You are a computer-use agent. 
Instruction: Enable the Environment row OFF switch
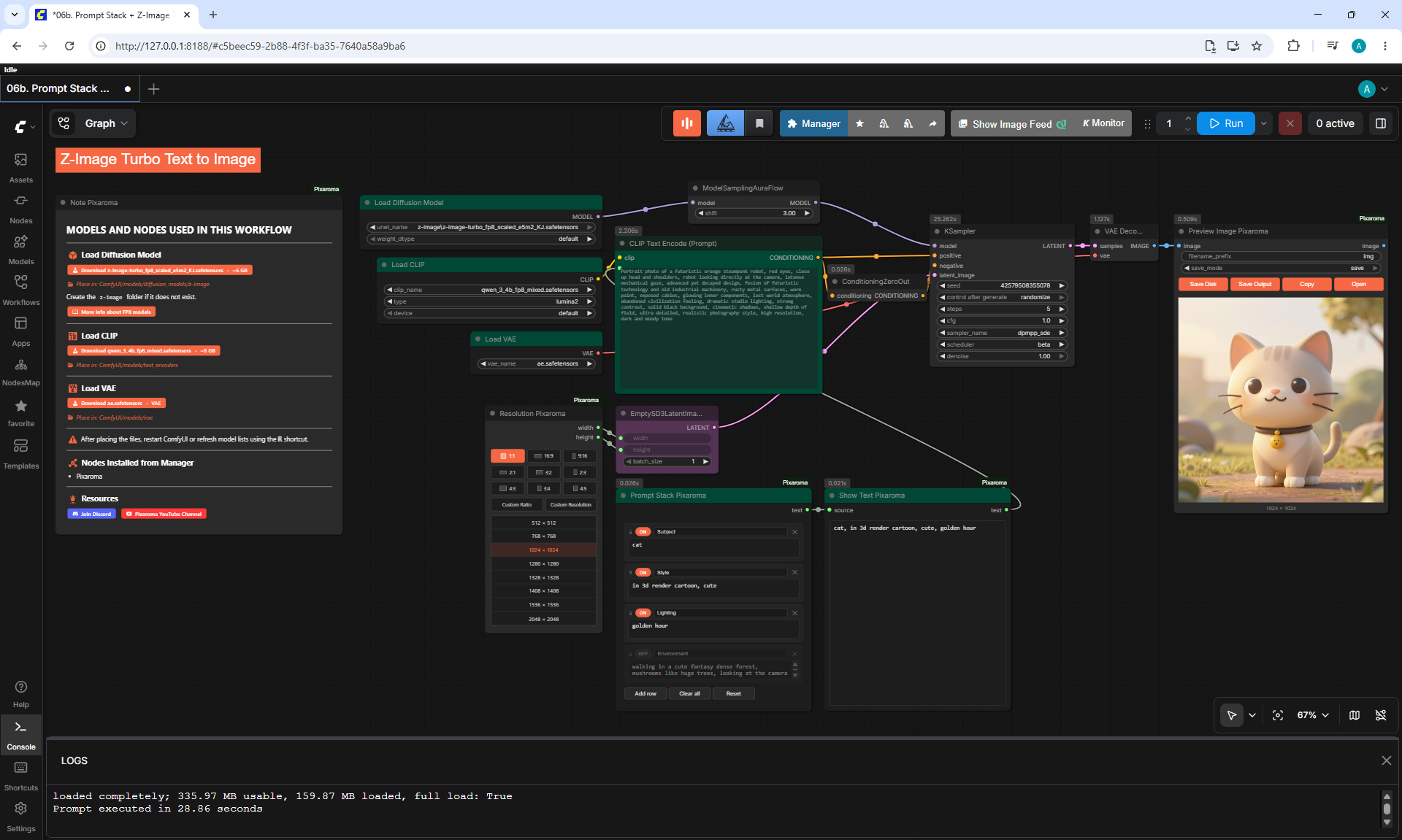(x=643, y=654)
